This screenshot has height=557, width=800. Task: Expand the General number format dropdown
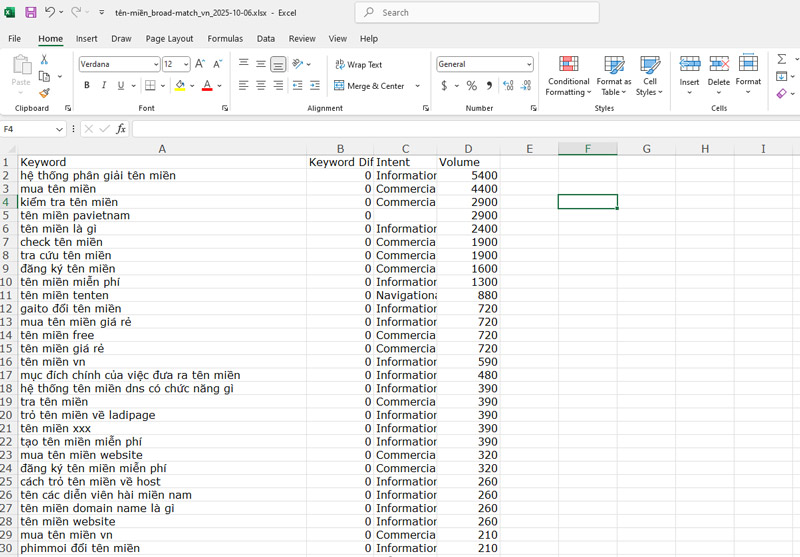pos(529,64)
